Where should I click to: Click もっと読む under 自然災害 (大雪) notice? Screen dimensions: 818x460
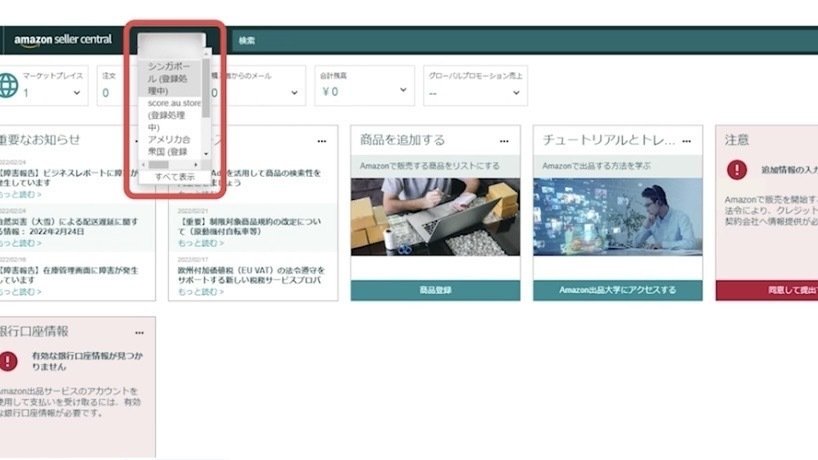coord(20,243)
